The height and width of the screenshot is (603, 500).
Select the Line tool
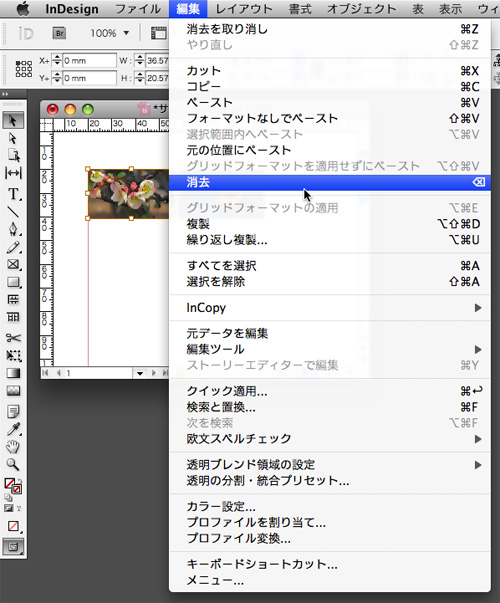coord(13,212)
